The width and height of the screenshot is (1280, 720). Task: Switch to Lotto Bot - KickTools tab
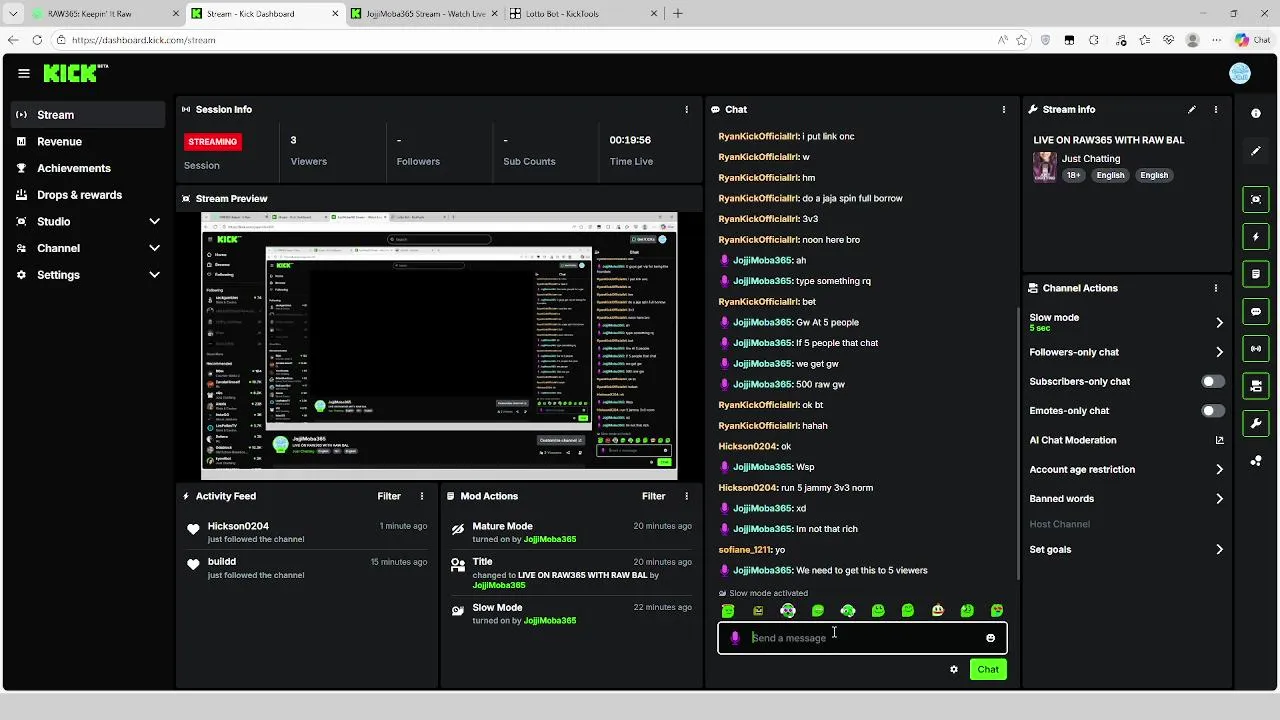tap(583, 14)
